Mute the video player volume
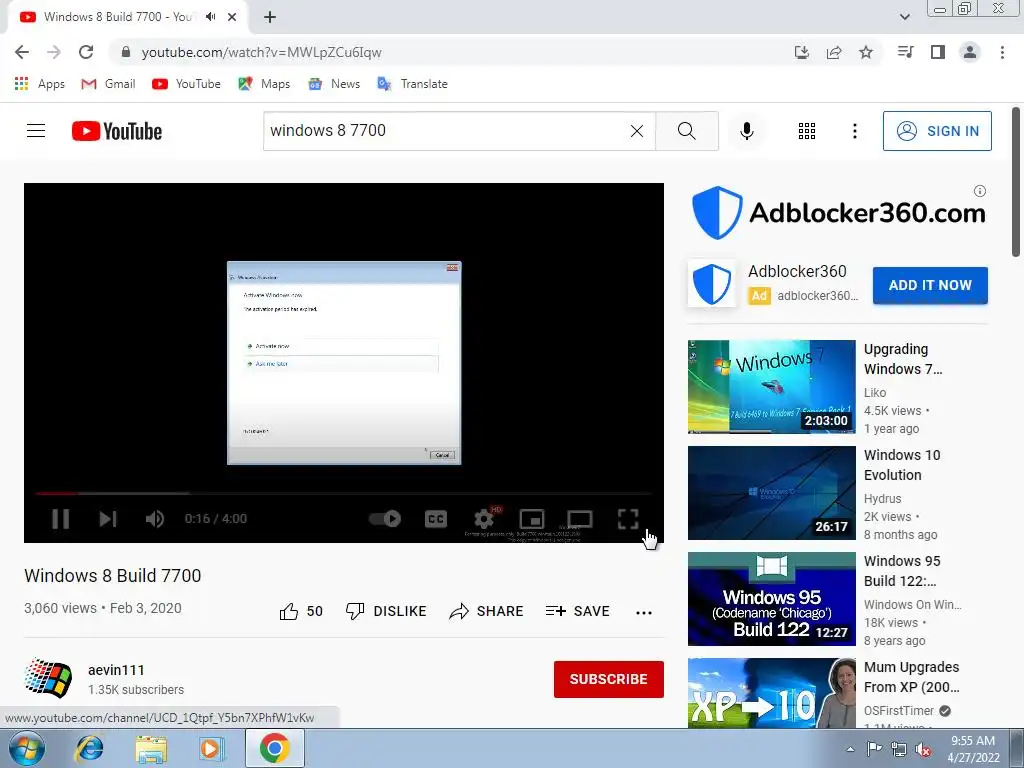 point(155,519)
